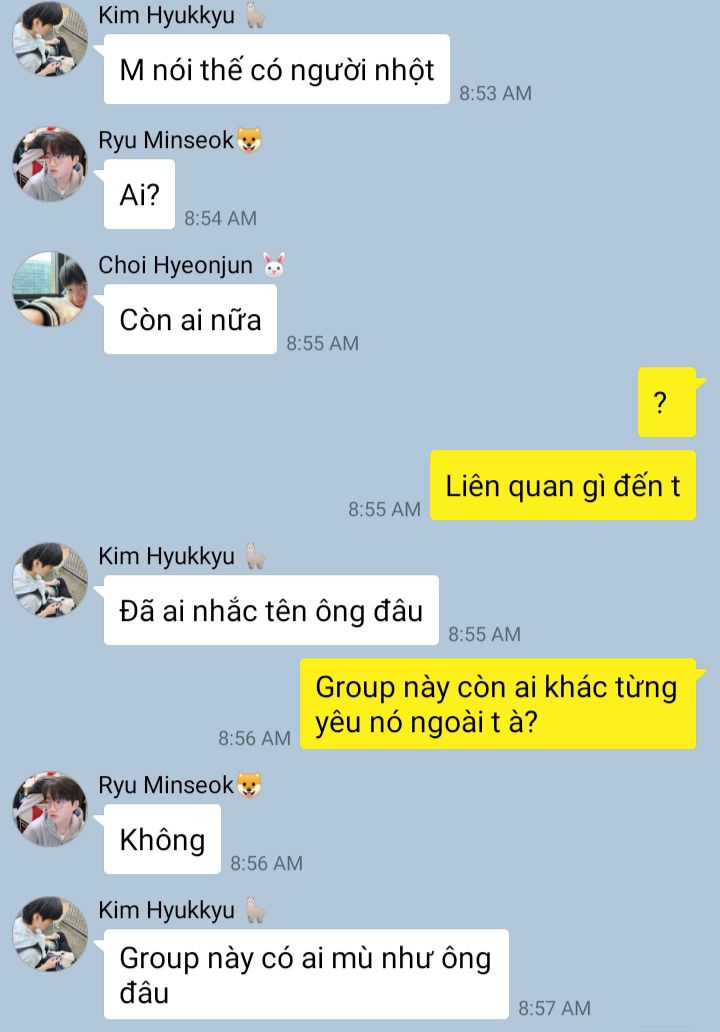Open Kim Hyukkyu's avatar beside 8:57 AM message

pos(50,934)
